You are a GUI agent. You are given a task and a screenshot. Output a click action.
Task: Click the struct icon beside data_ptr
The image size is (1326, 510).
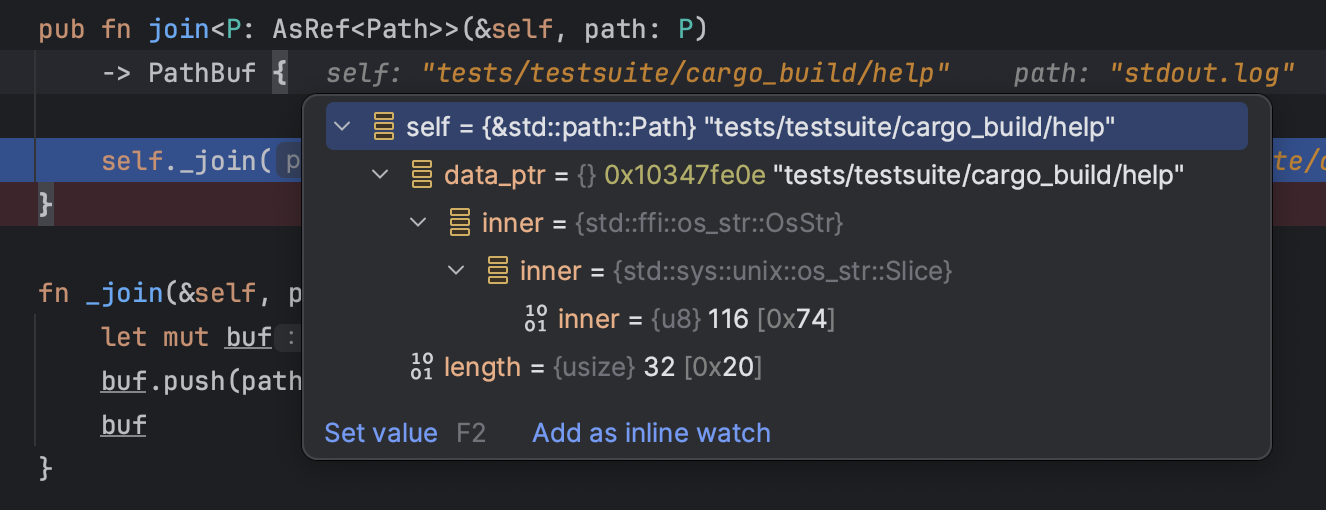click(x=421, y=175)
